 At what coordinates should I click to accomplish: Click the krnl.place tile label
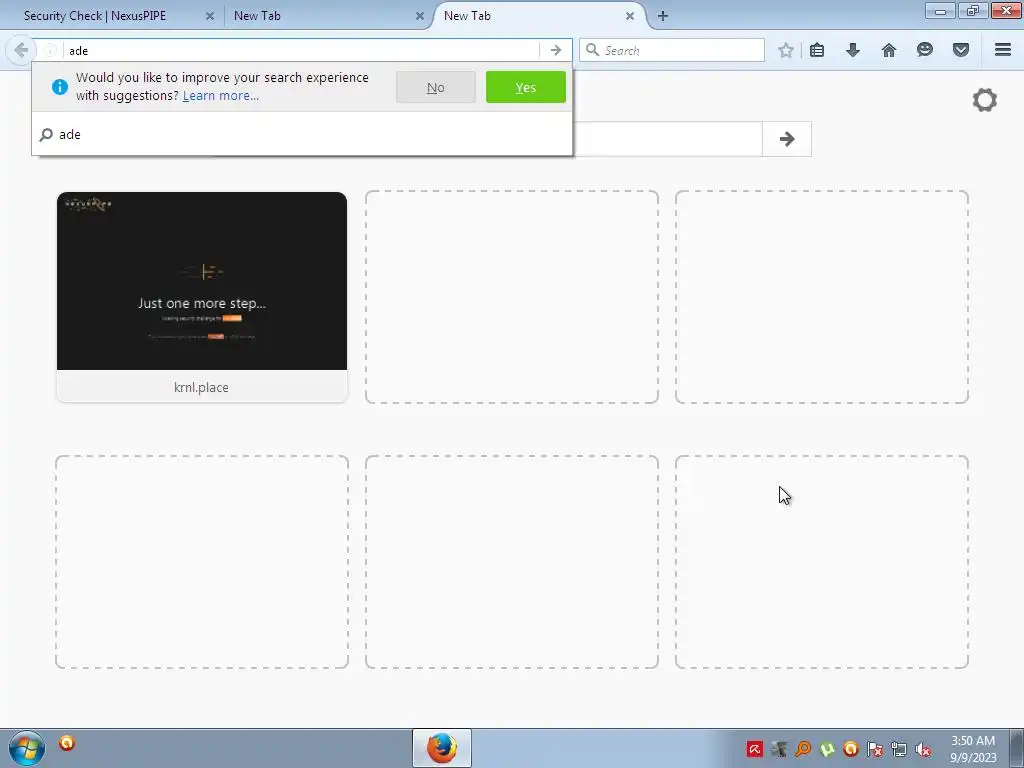pos(201,387)
